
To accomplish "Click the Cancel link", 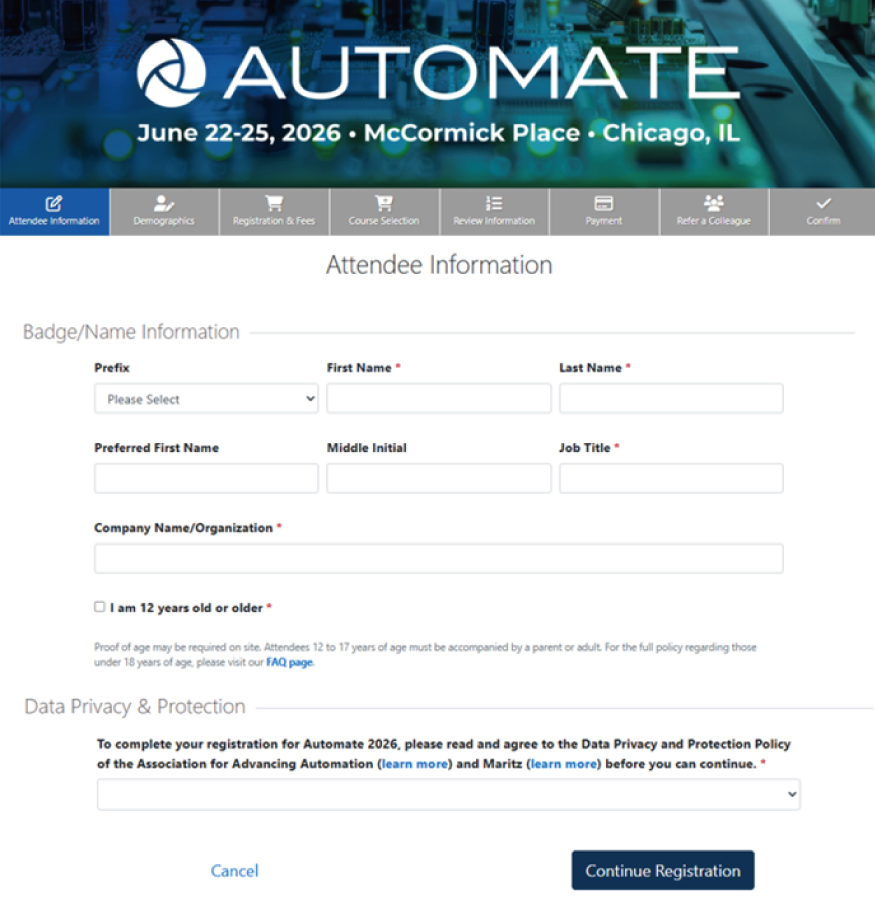I will click(x=234, y=871).
